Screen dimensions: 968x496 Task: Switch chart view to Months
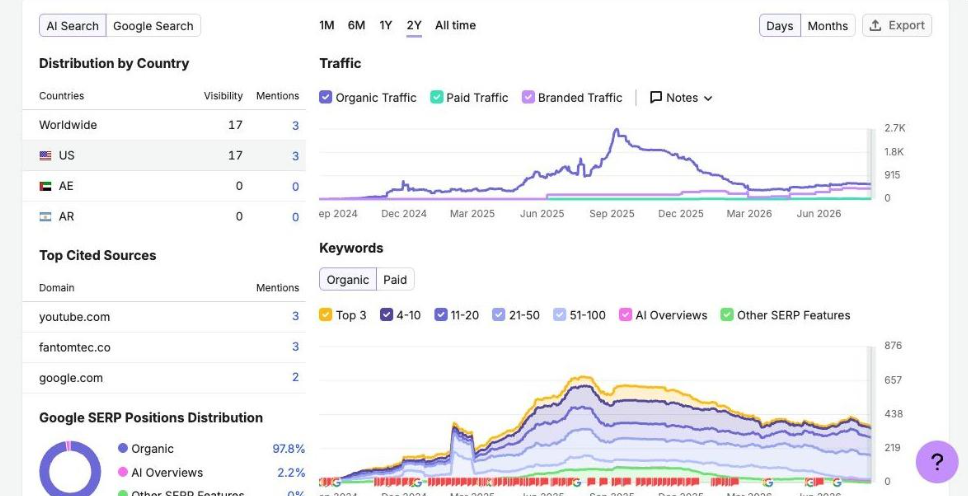(x=827, y=26)
